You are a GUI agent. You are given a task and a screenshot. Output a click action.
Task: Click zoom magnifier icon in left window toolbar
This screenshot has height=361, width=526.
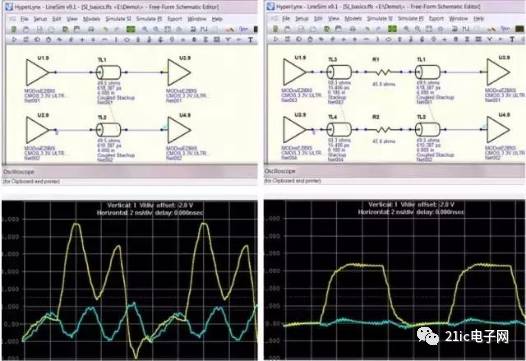[x=145, y=30]
